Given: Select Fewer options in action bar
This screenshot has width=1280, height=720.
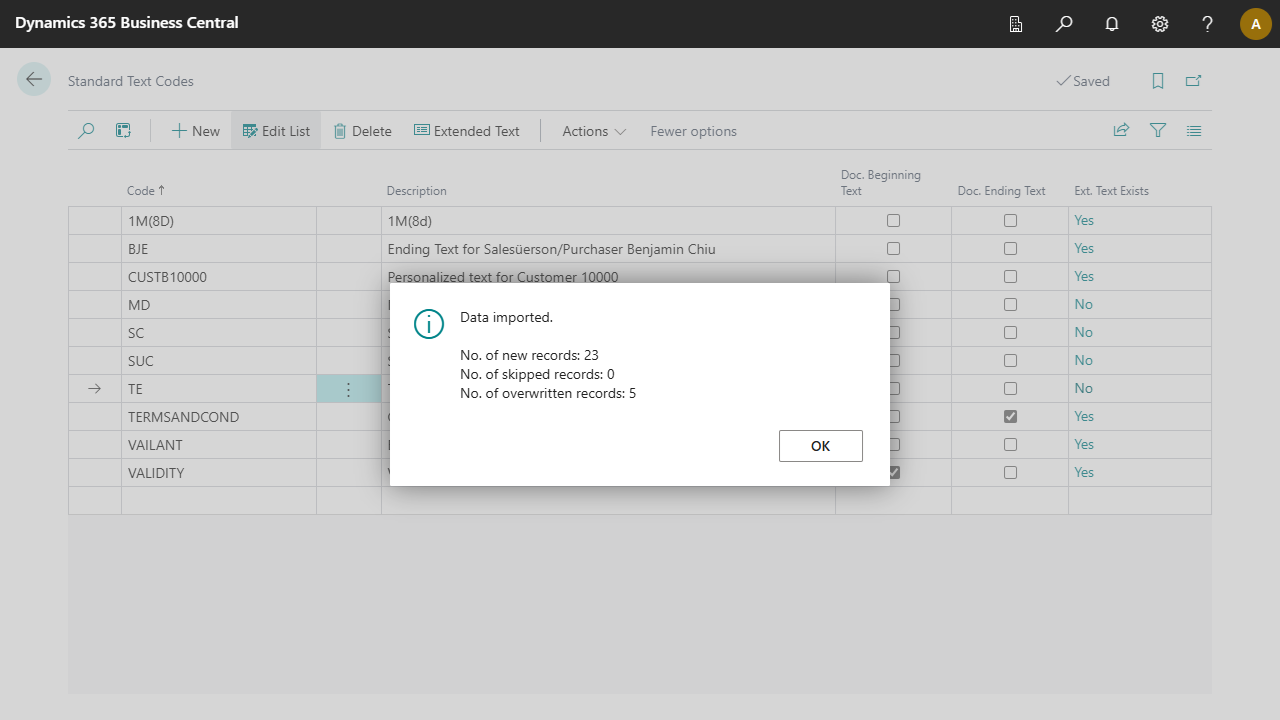Looking at the screenshot, I should point(693,131).
